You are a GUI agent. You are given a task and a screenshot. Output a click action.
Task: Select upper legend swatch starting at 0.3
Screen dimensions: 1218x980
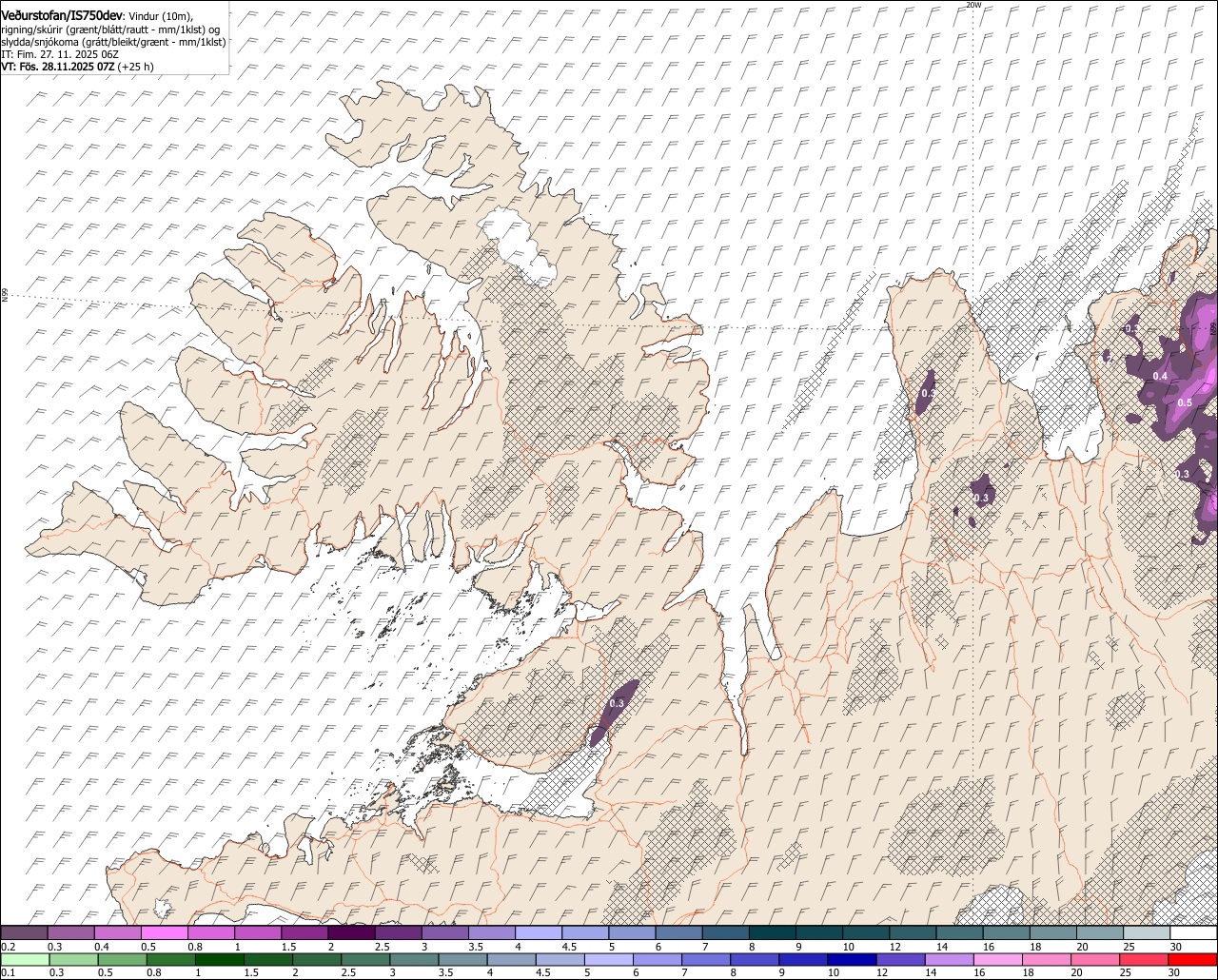pyautogui.click(x=70, y=932)
